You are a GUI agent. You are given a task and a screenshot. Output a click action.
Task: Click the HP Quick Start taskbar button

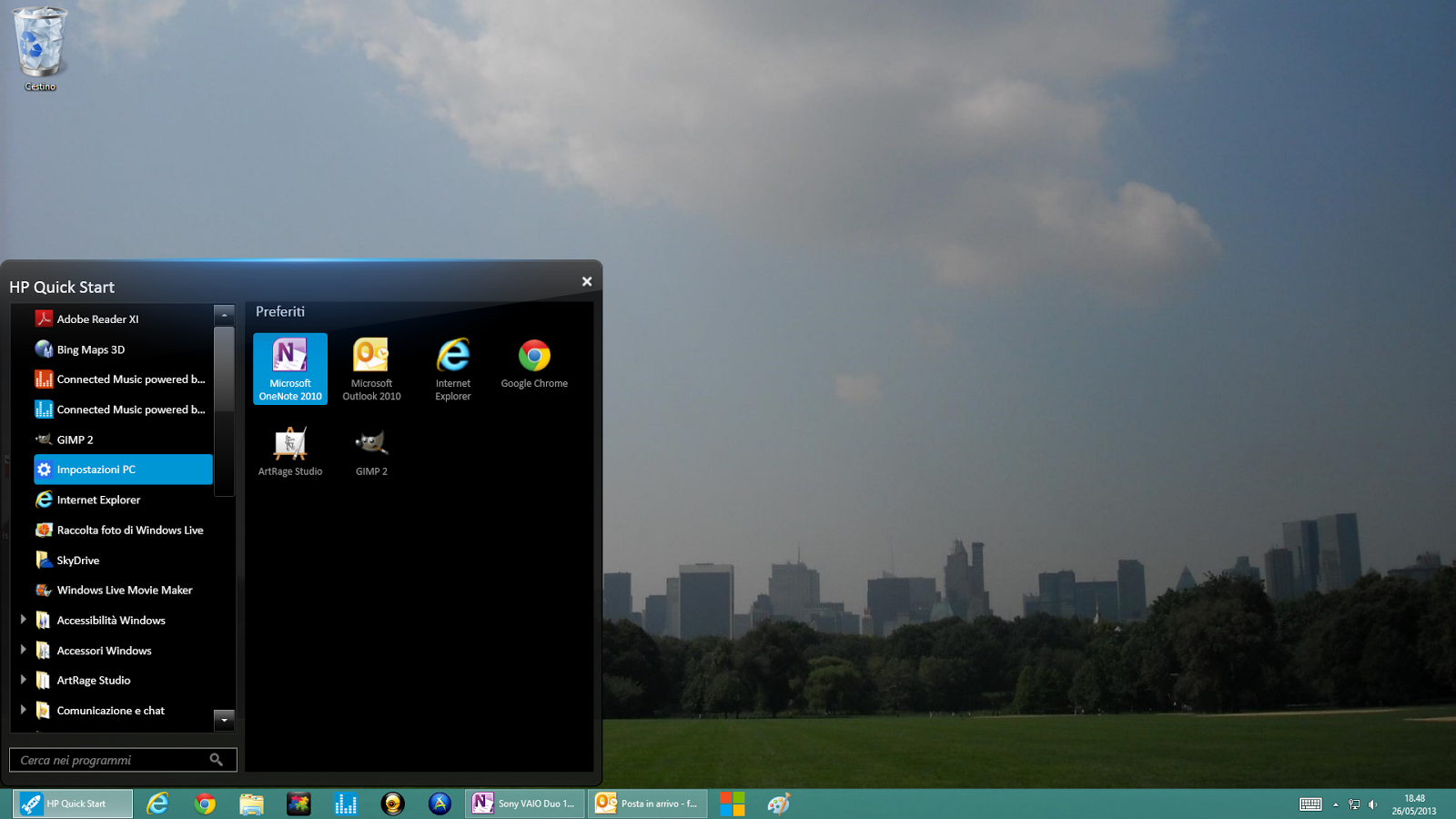click(73, 804)
